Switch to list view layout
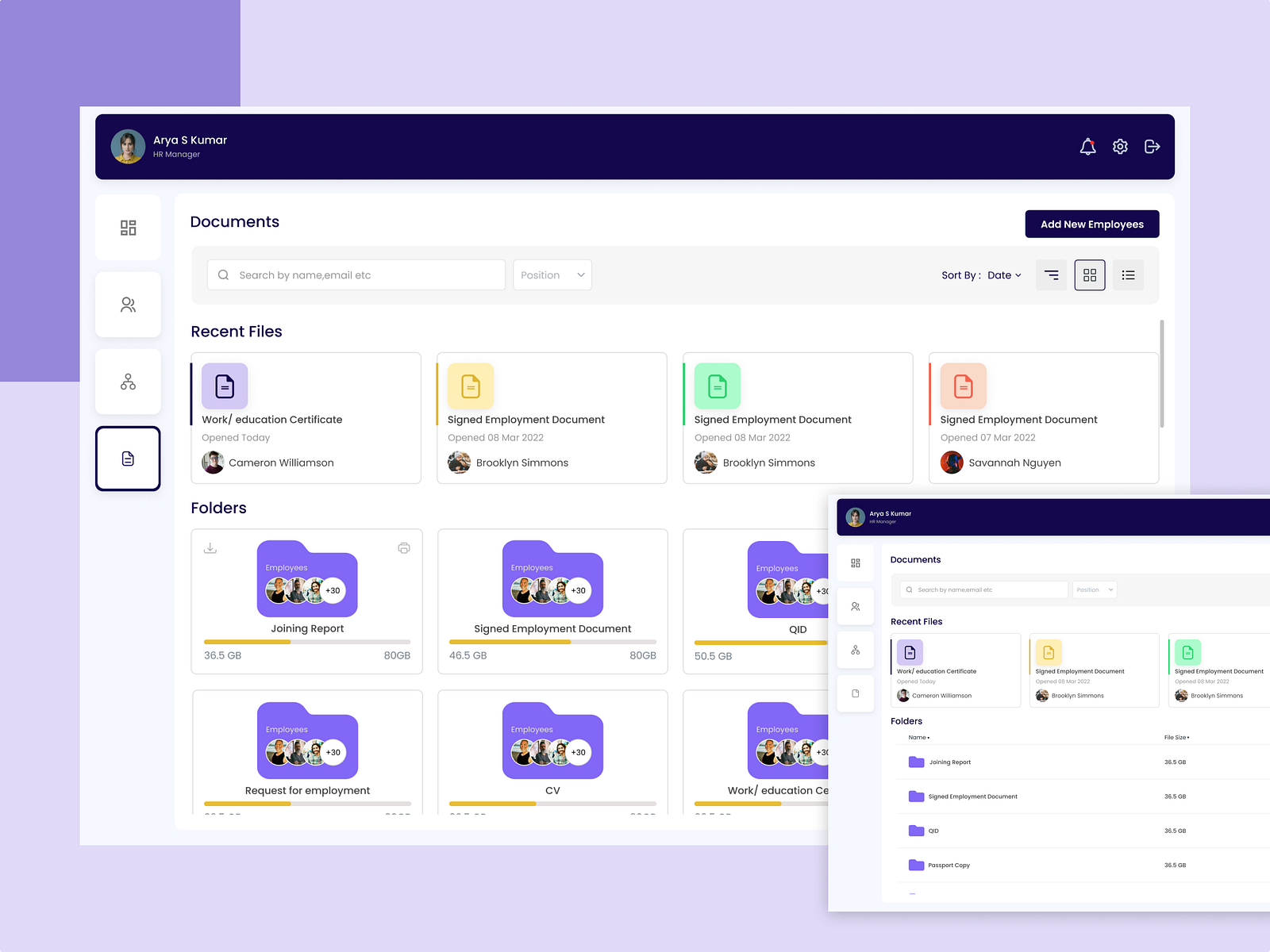1270x952 pixels. coord(1128,275)
